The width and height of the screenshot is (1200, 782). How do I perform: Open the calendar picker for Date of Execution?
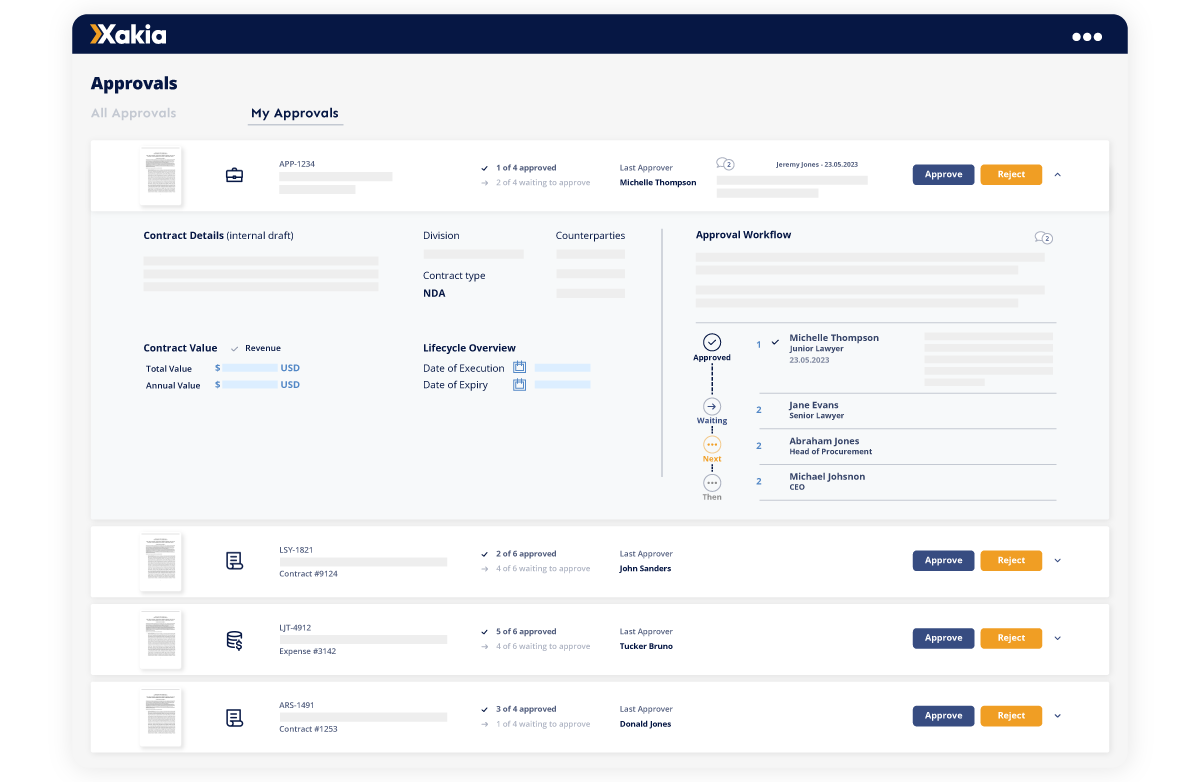[x=519, y=367]
